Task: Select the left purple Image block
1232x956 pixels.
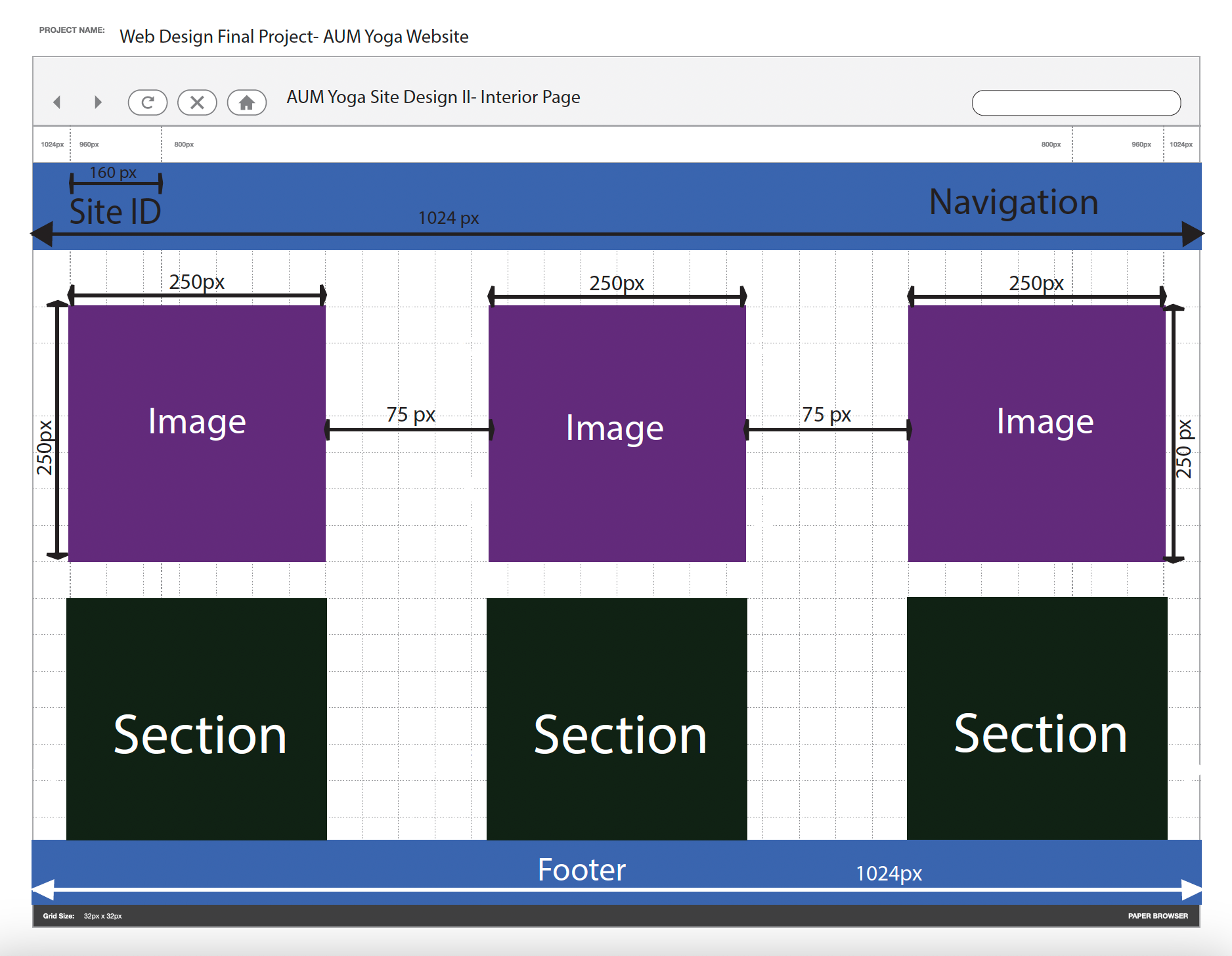Action: point(197,433)
